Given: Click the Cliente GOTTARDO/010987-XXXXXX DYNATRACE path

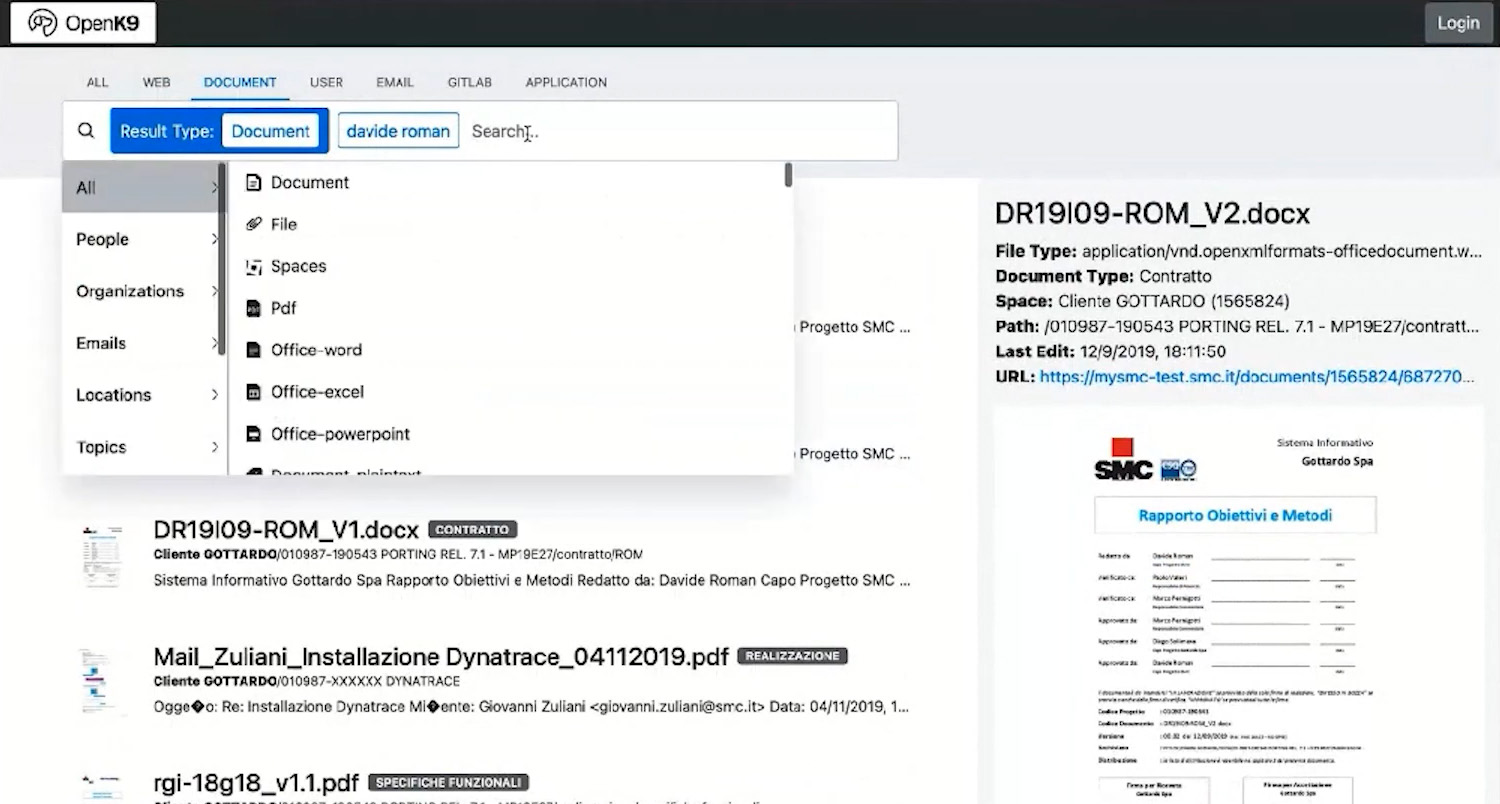Looking at the screenshot, I should pos(307,682).
